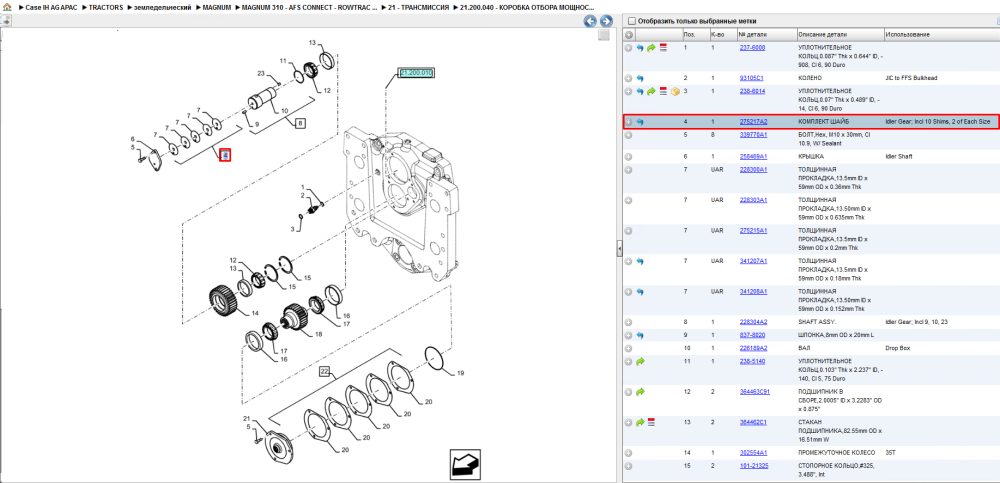Screen dimensions: 1000x483
Task: Click the red list icon for part 364462C1
Action: 651,422
